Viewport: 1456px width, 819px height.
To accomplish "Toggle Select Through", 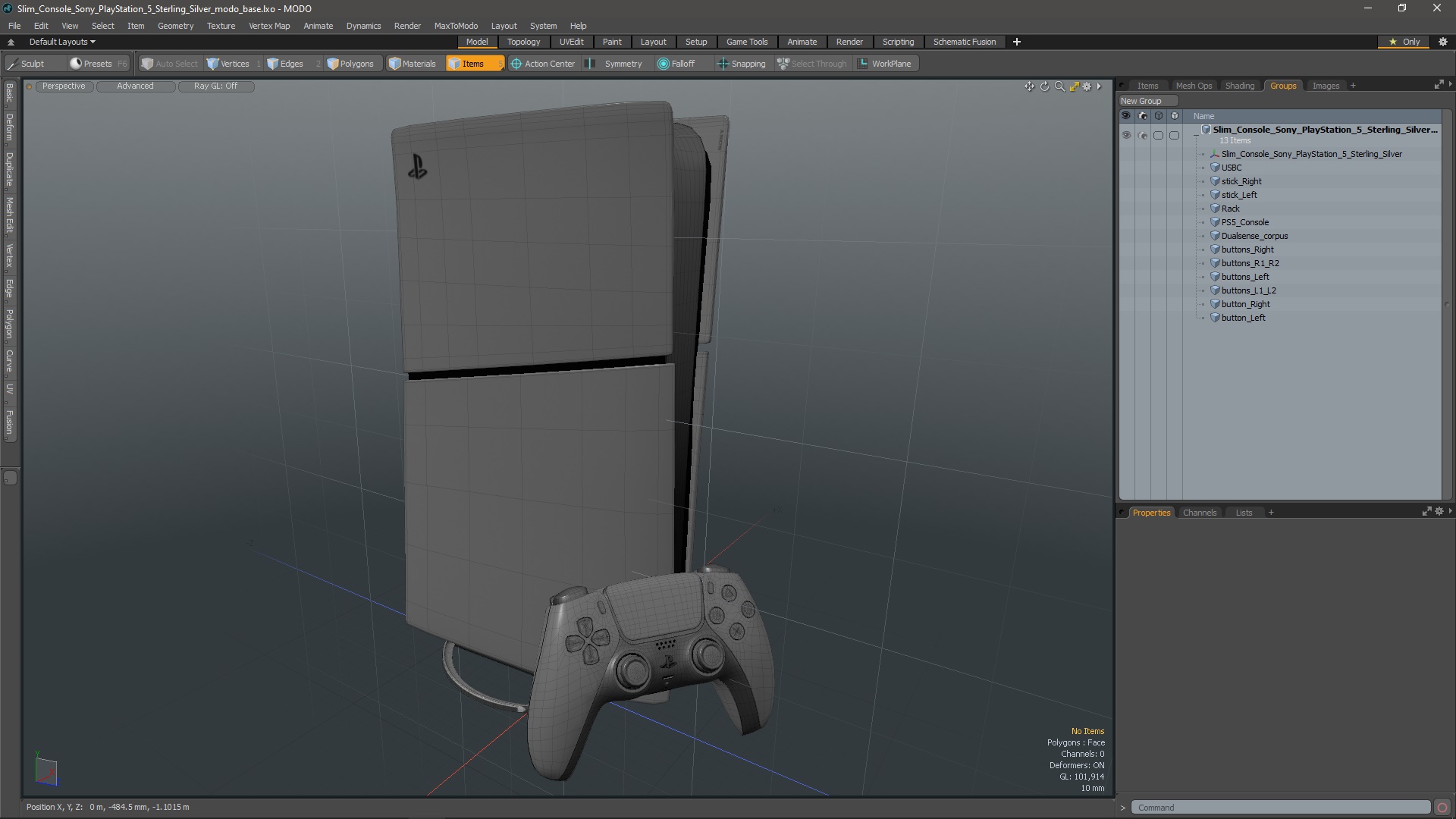I will tap(812, 64).
